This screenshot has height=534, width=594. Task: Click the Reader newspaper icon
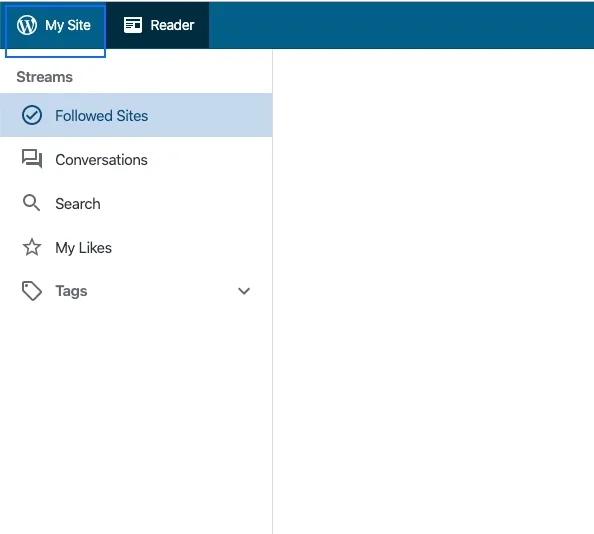point(133,25)
